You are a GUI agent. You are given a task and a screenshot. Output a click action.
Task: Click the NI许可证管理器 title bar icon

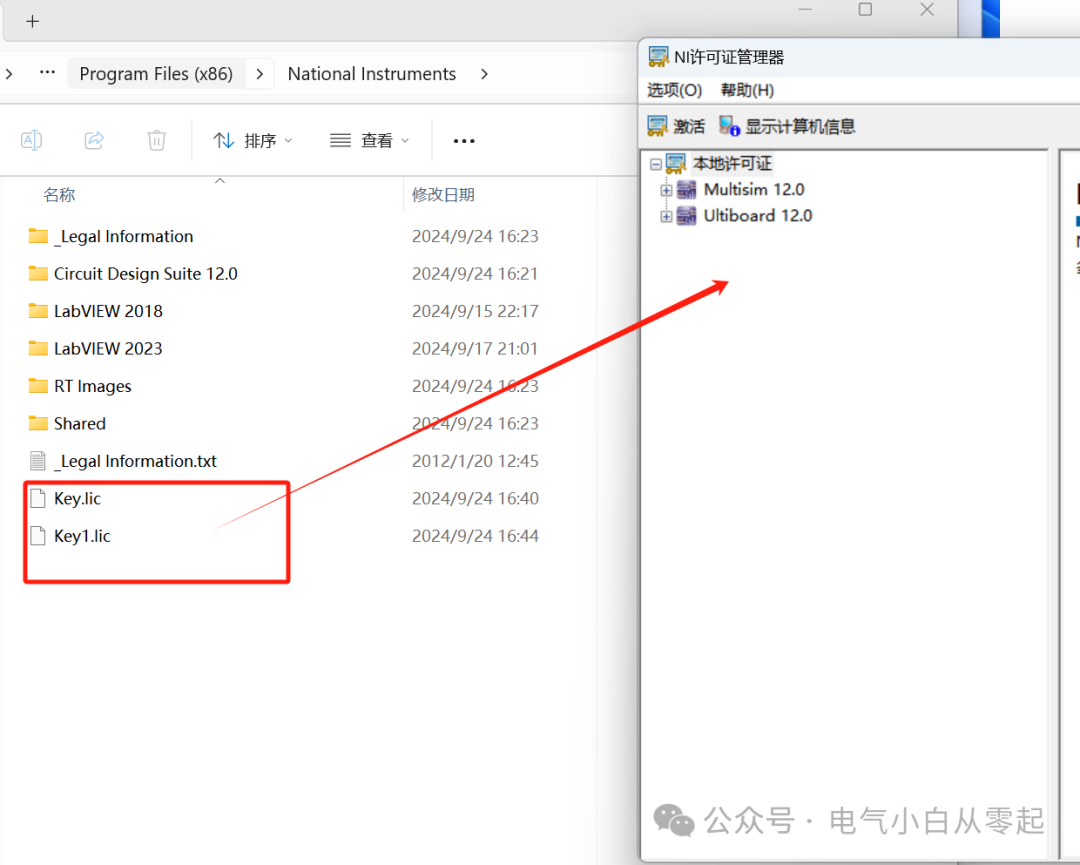tap(658, 56)
